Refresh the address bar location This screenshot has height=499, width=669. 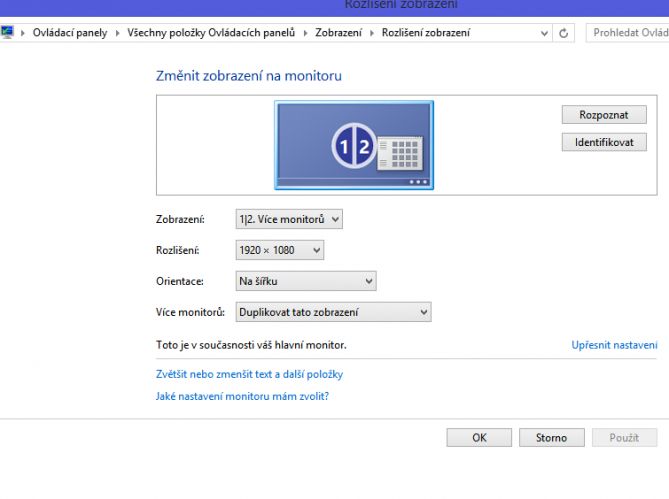[563, 33]
